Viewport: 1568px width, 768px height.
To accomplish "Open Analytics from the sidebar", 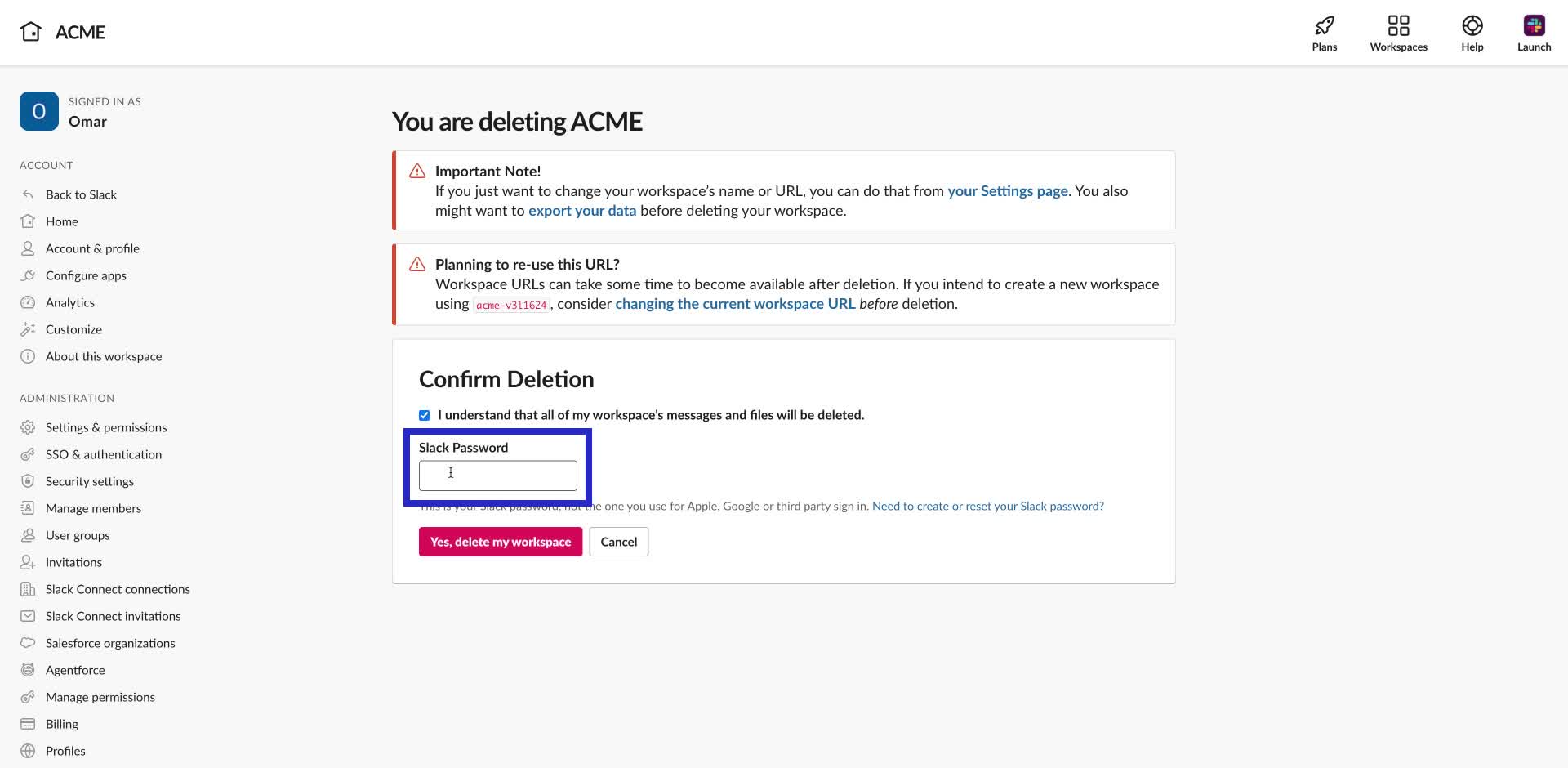I will click(69, 302).
